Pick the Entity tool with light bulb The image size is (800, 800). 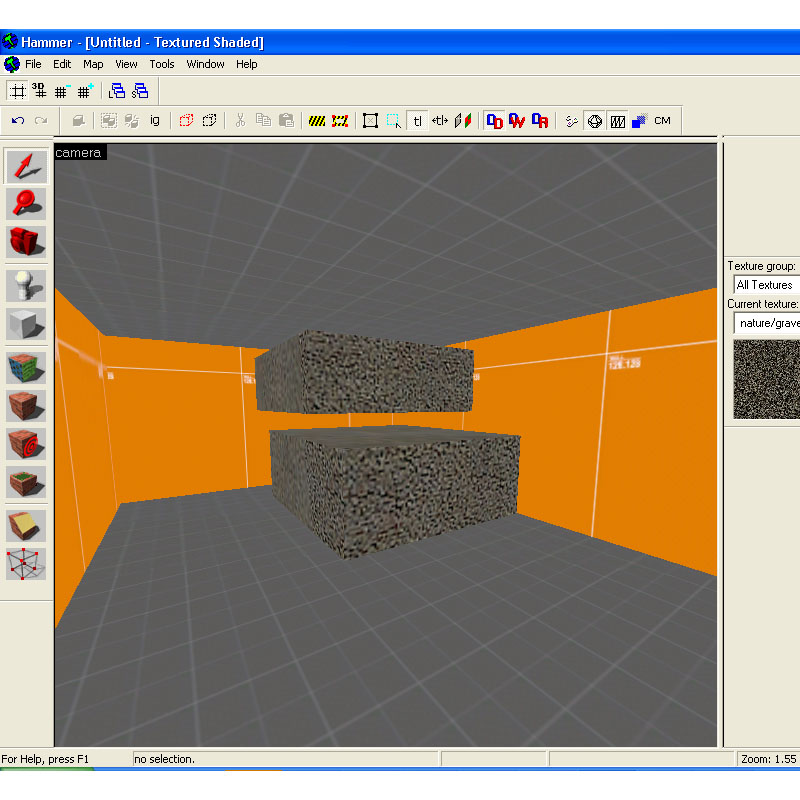coord(27,286)
